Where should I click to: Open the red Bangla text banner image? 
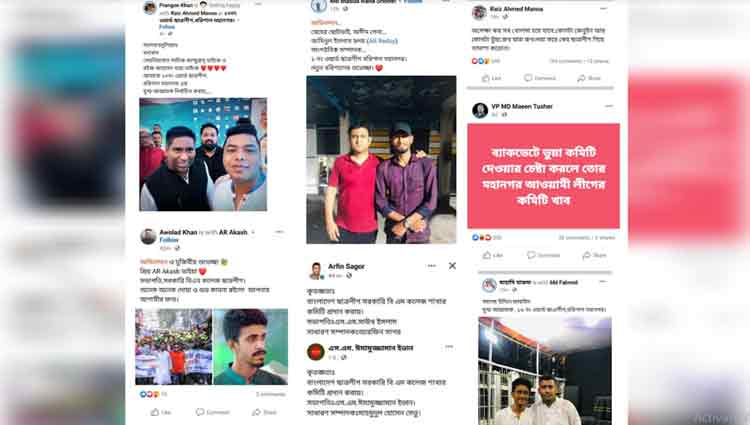click(543, 176)
